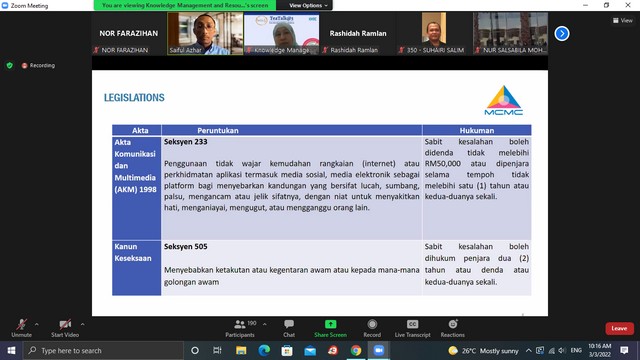Start recording with the Record icon
Image resolution: width=640 pixels, height=360 pixels.
pyautogui.click(x=372, y=324)
